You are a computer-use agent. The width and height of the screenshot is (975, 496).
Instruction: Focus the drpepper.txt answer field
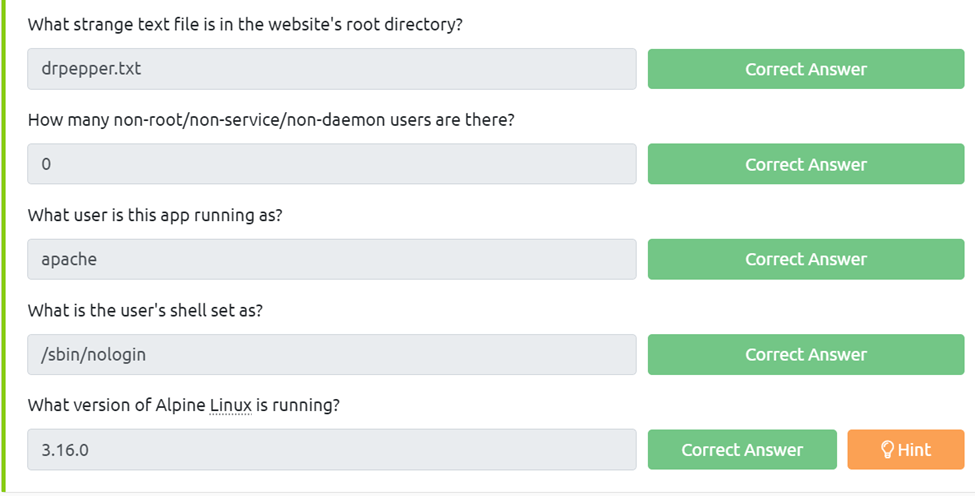331,69
